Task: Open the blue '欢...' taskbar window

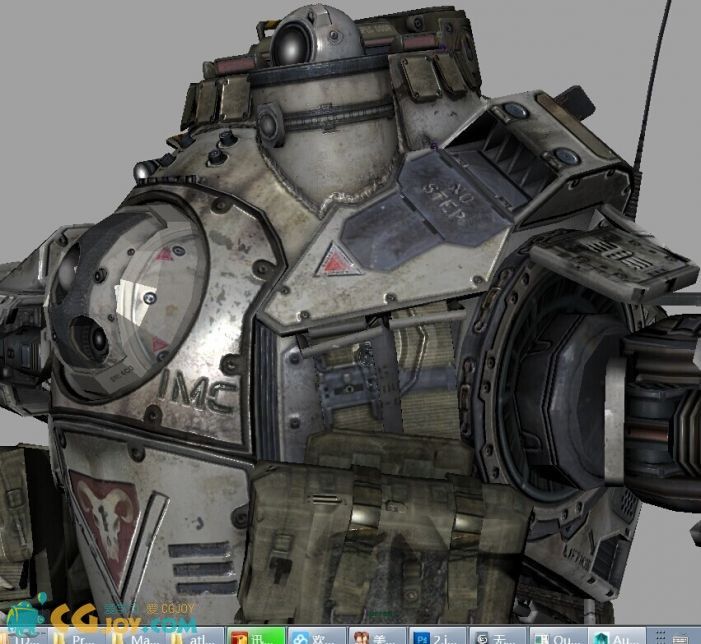Action: [x=317, y=636]
